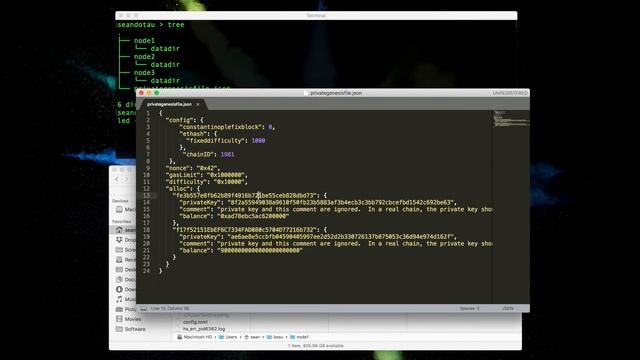Click the "nonce" line with value 0x42

pyautogui.click(x=193, y=168)
